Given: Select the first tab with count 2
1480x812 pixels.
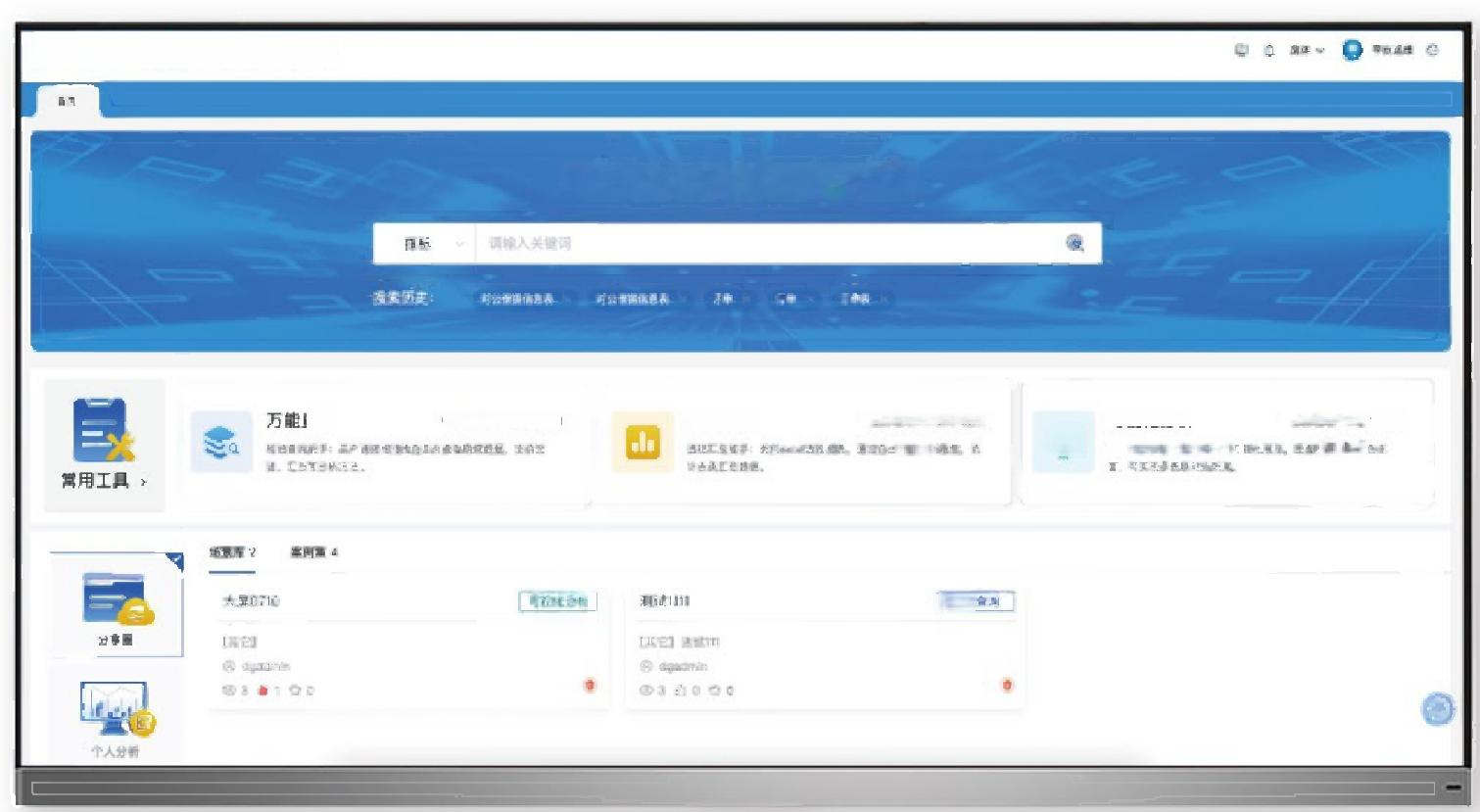Looking at the screenshot, I should [x=232, y=552].
